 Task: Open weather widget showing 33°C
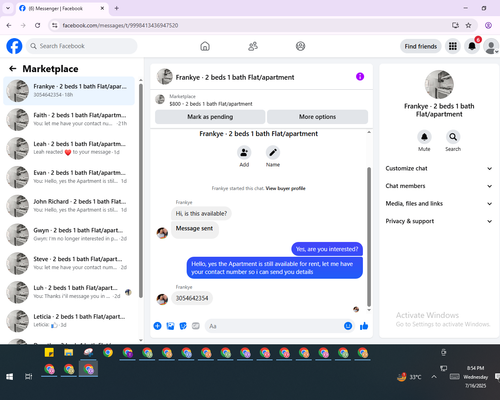[409, 377]
